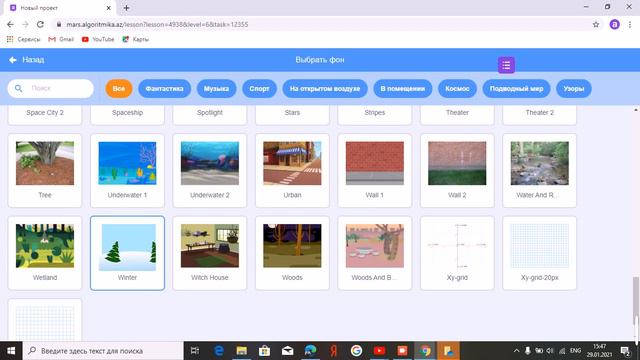The image size is (640, 360).
Task: Open the purple list menu icon
Action: pyautogui.click(x=506, y=65)
